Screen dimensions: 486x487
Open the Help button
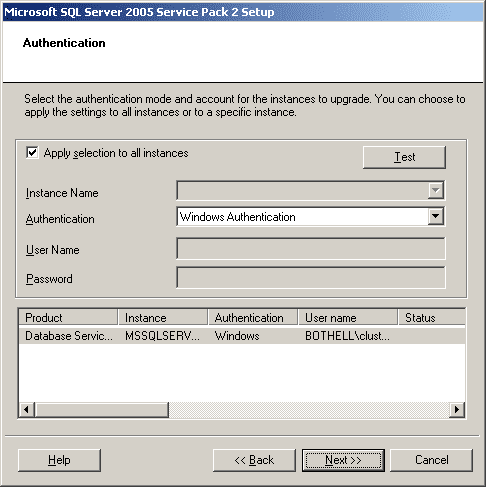tap(59, 460)
